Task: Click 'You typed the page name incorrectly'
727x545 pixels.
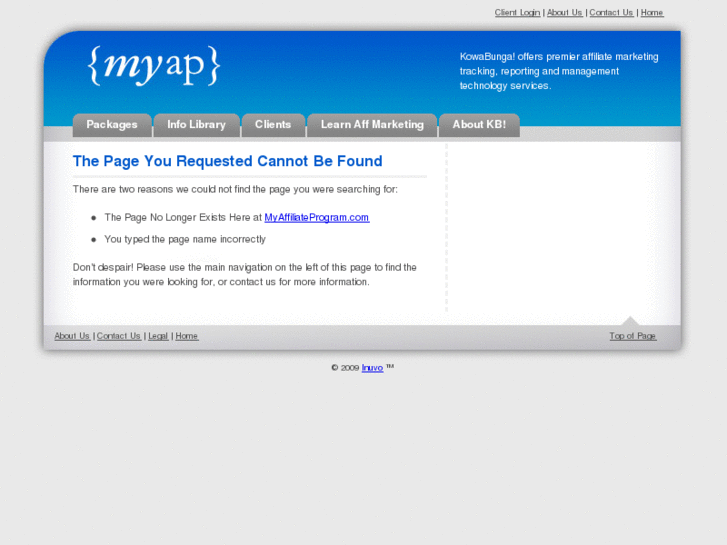Action: point(185,239)
